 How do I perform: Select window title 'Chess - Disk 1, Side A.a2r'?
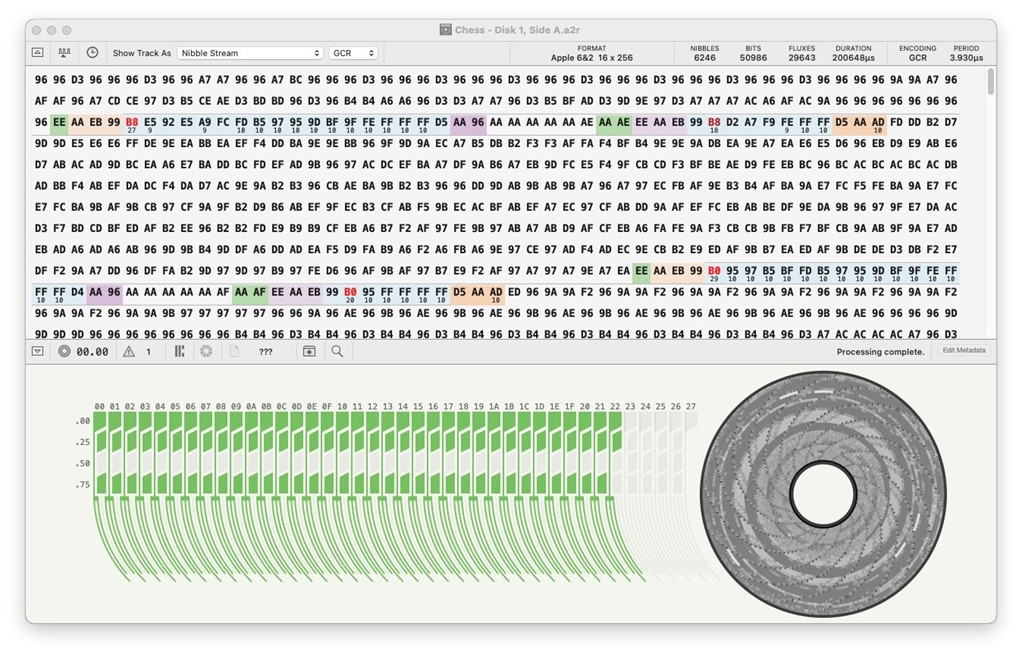pos(517,30)
